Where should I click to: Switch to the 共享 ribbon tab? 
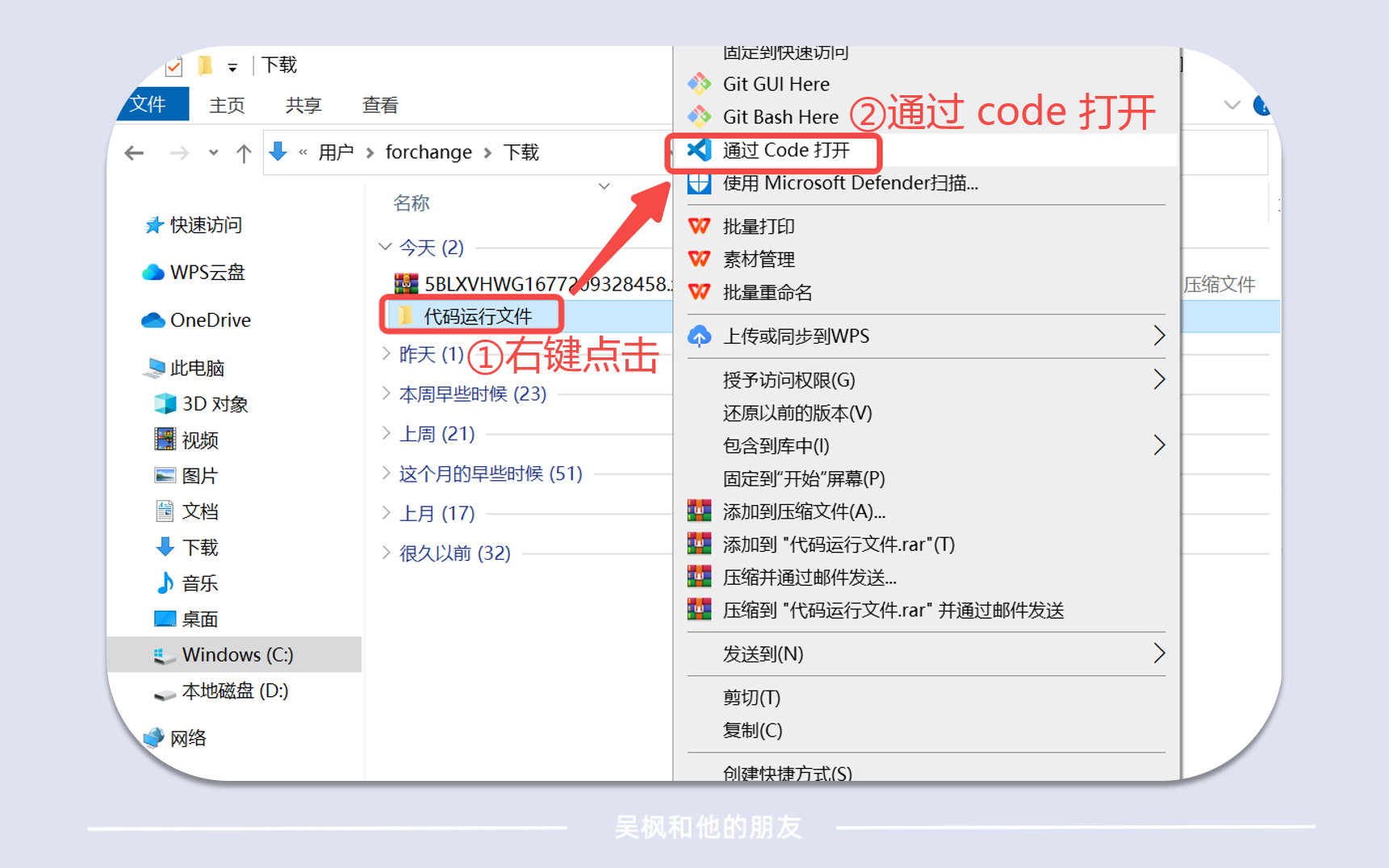[x=303, y=105]
